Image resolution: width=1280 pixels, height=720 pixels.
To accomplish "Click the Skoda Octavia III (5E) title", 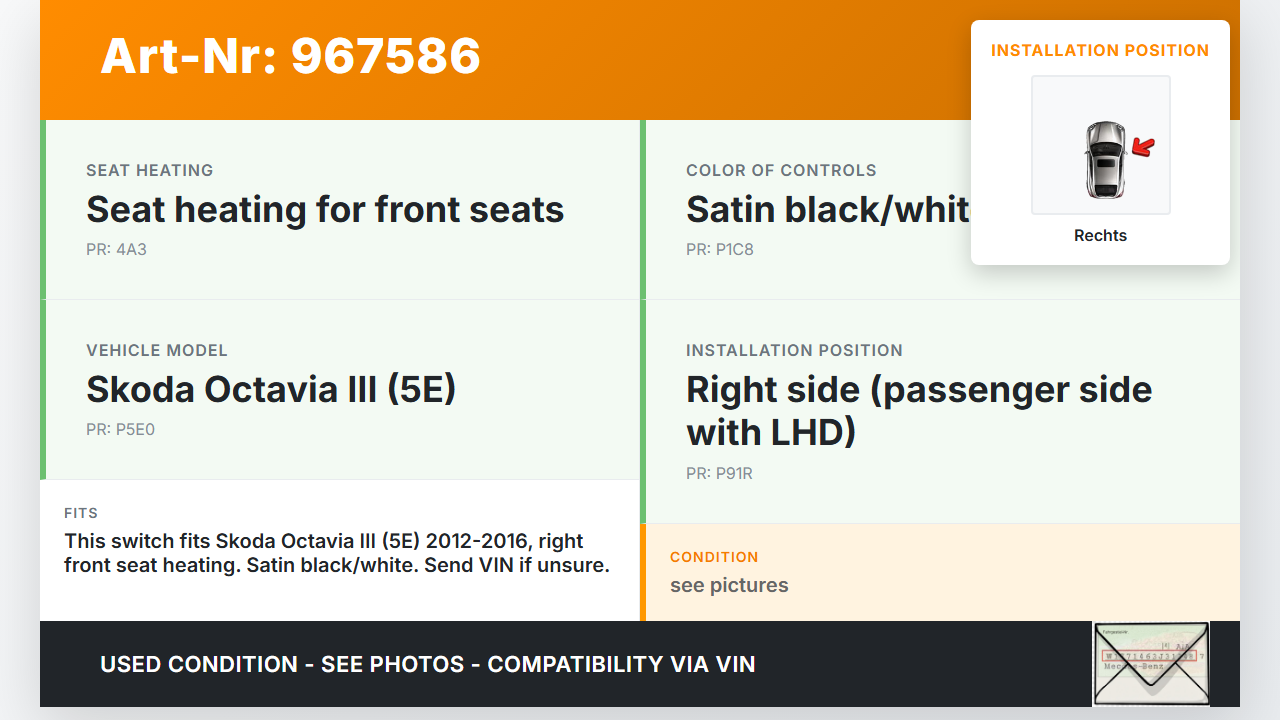I will (271, 389).
